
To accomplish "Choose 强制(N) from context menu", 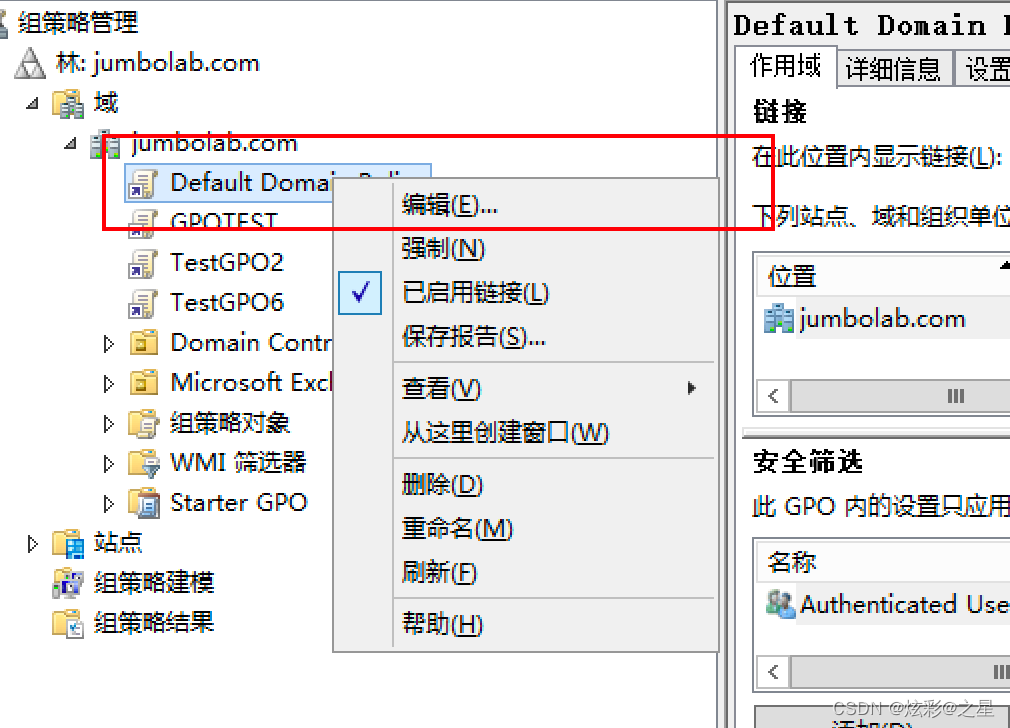I will 526,249.
